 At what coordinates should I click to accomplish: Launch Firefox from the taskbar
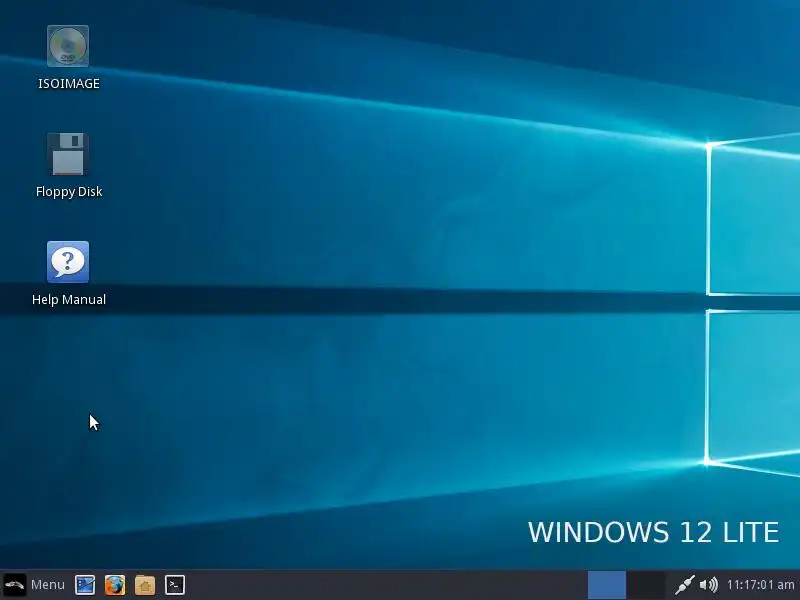115,585
